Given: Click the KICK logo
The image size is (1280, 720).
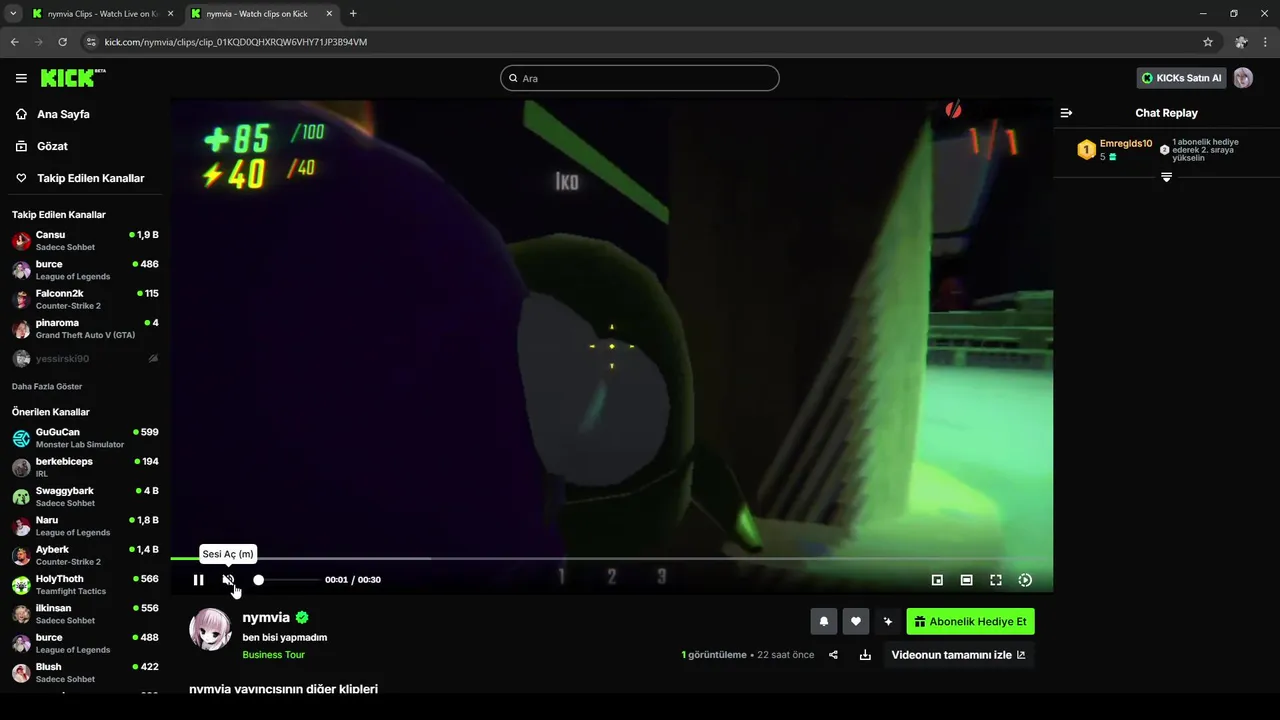Looking at the screenshot, I should coord(73,78).
